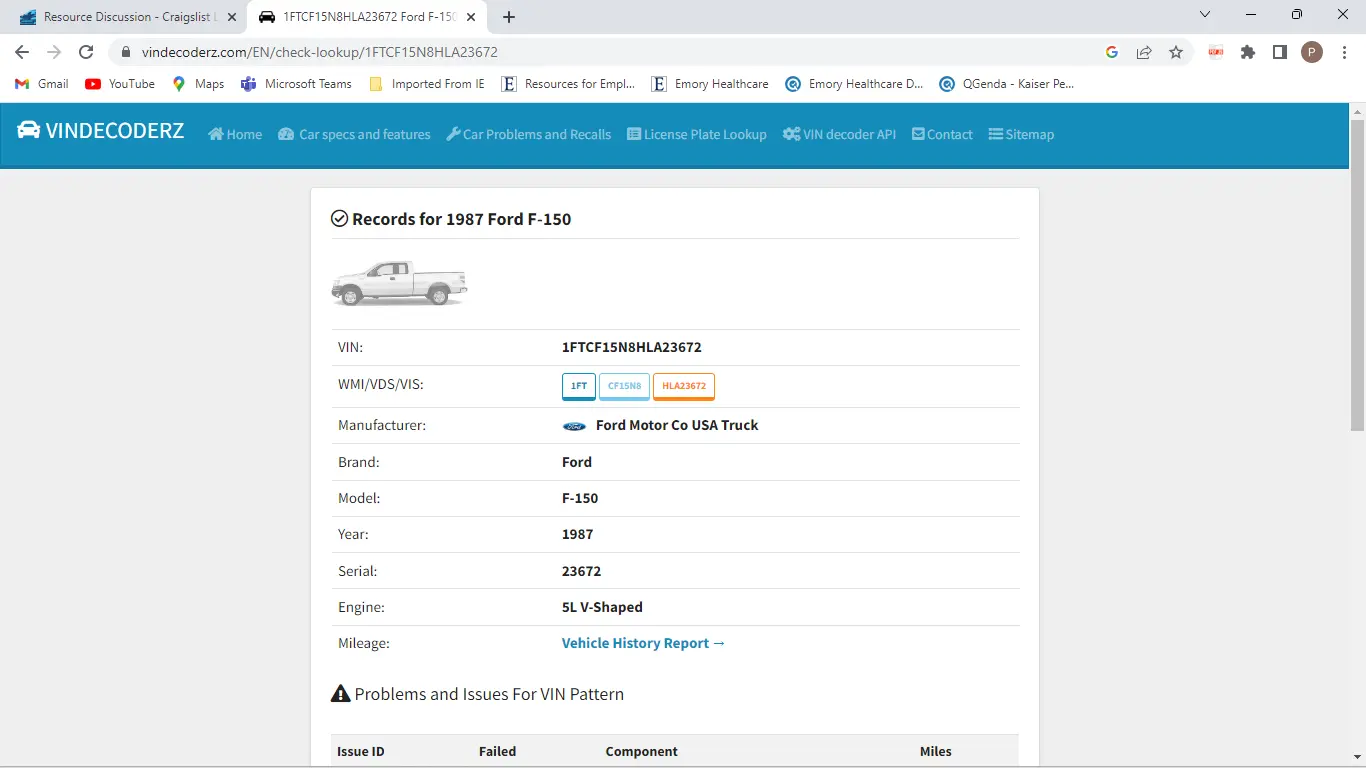This screenshot has height=768, width=1366.
Task: Go forward in browser history
Action: [x=54, y=52]
